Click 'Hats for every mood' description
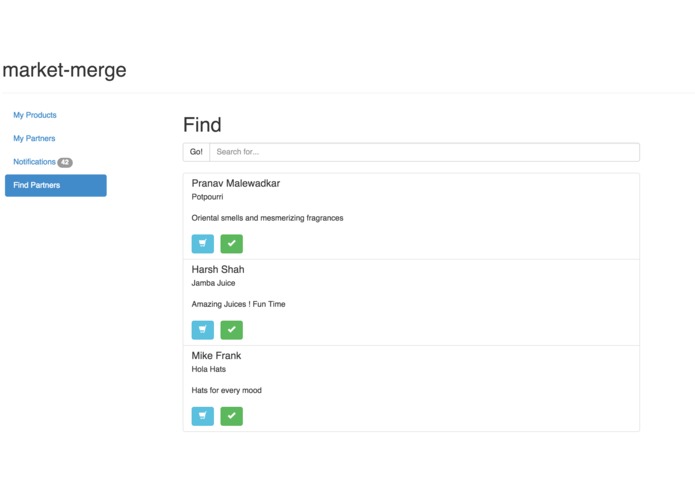The width and height of the screenshot is (695, 494). [226, 390]
